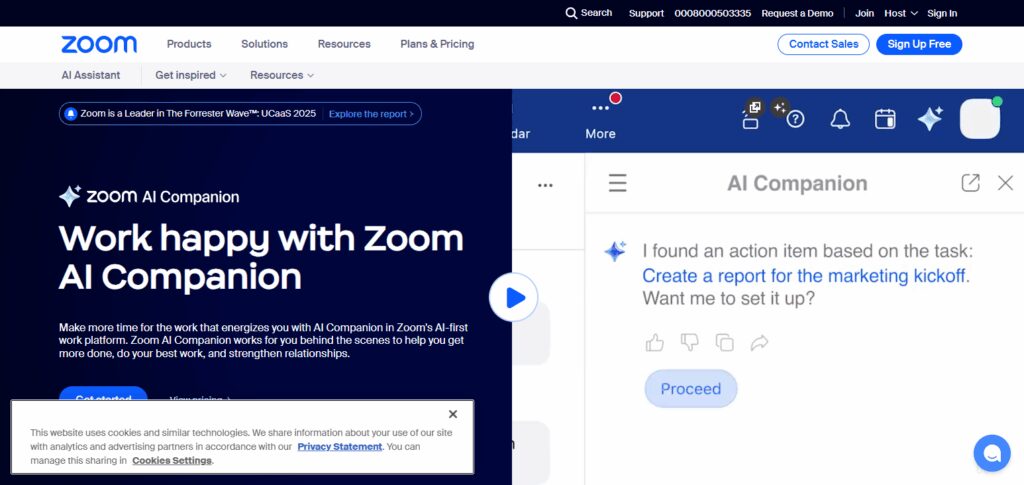Click the Search magnifier icon
The image size is (1024, 485).
(x=571, y=13)
